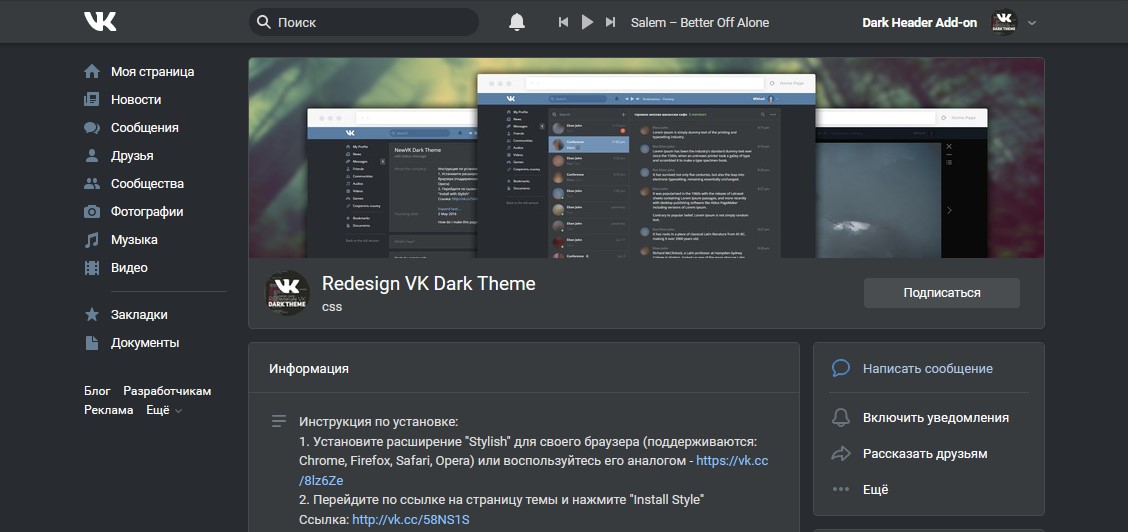Image resolution: width=1128 pixels, height=532 pixels.
Task: Play the current track in header
Action: [x=587, y=22]
